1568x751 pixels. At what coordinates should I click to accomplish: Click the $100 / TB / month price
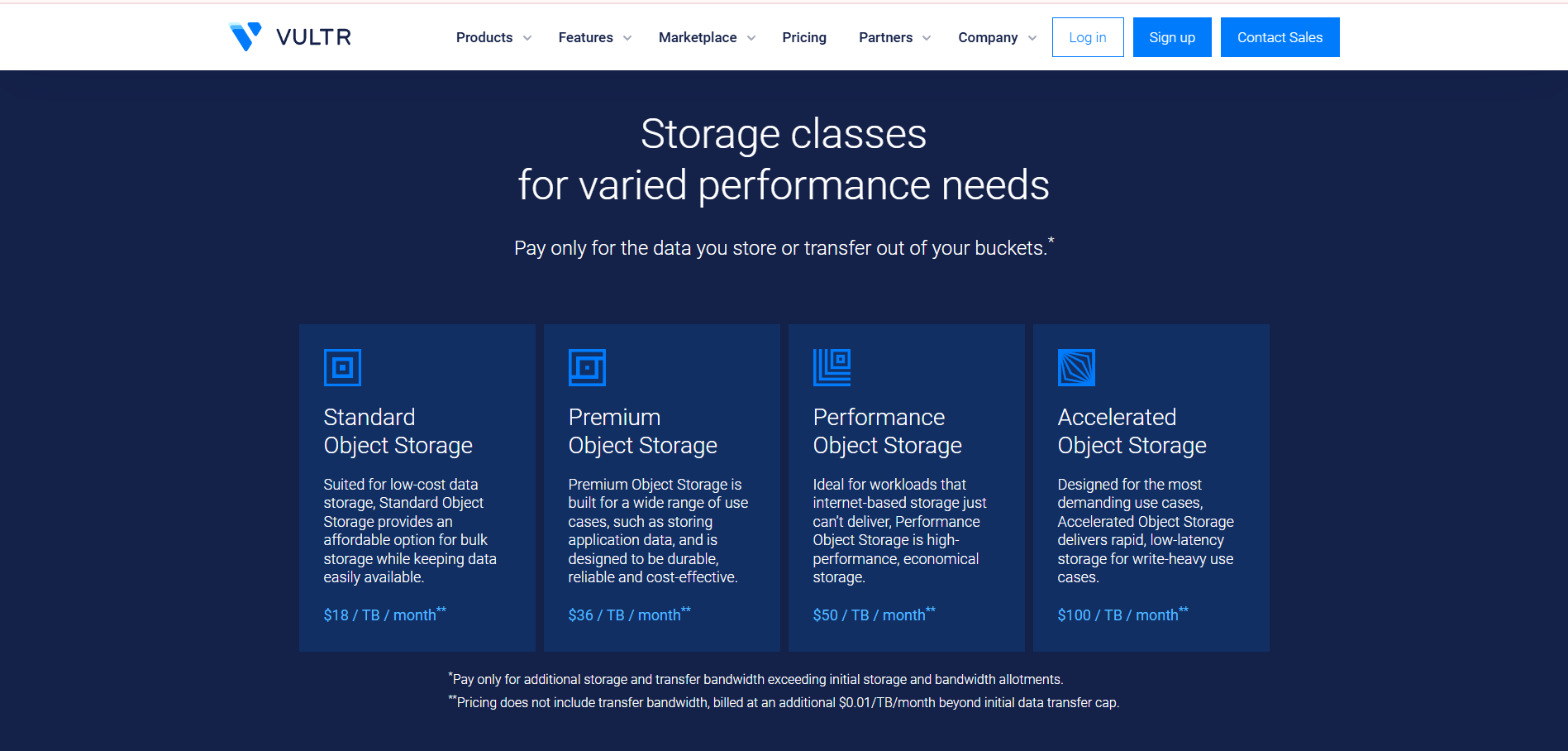(x=1118, y=615)
